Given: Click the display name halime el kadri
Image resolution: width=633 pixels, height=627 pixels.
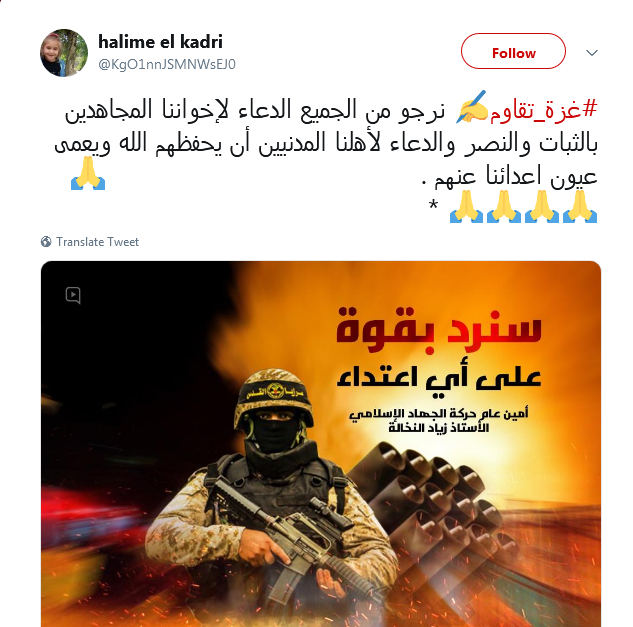Looking at the screenshot, I should pyautogui.click(x=160, y=42).
